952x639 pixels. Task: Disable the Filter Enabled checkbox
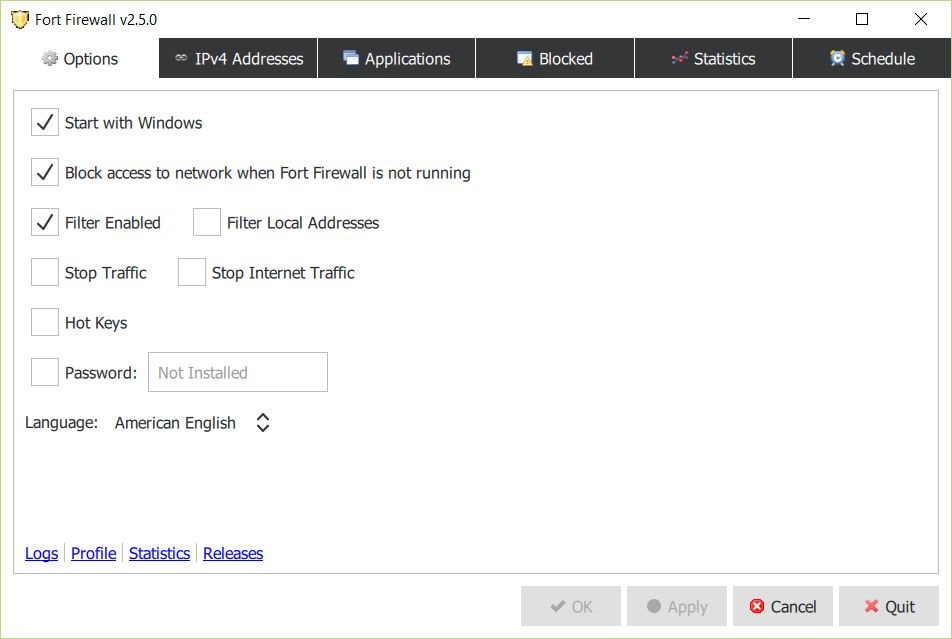click(45, 223)
